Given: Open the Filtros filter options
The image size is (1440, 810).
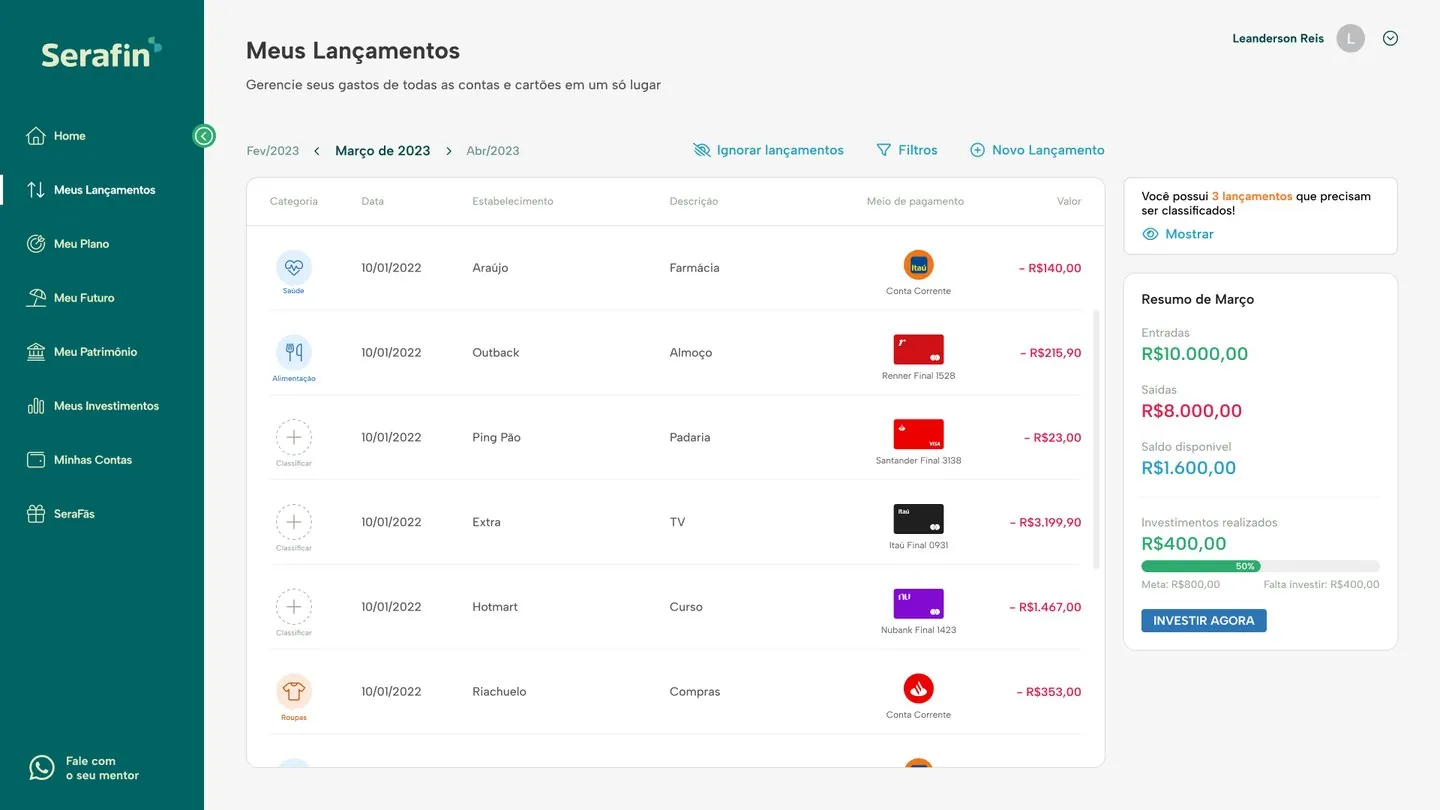Looking at the screenshot, I should click(907, 150).
